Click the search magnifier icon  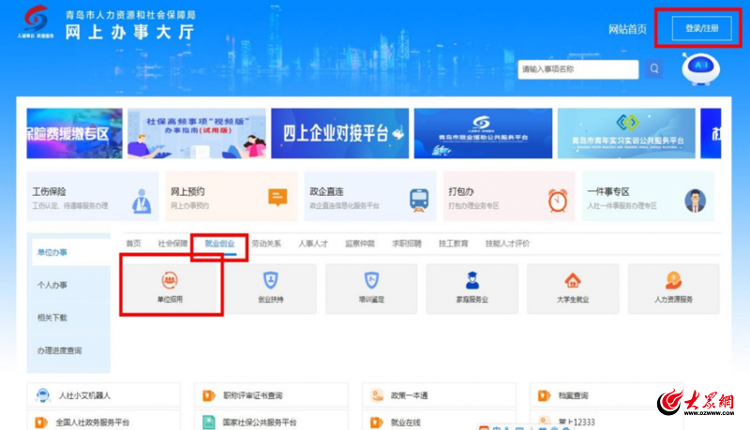tap(654, 69)
